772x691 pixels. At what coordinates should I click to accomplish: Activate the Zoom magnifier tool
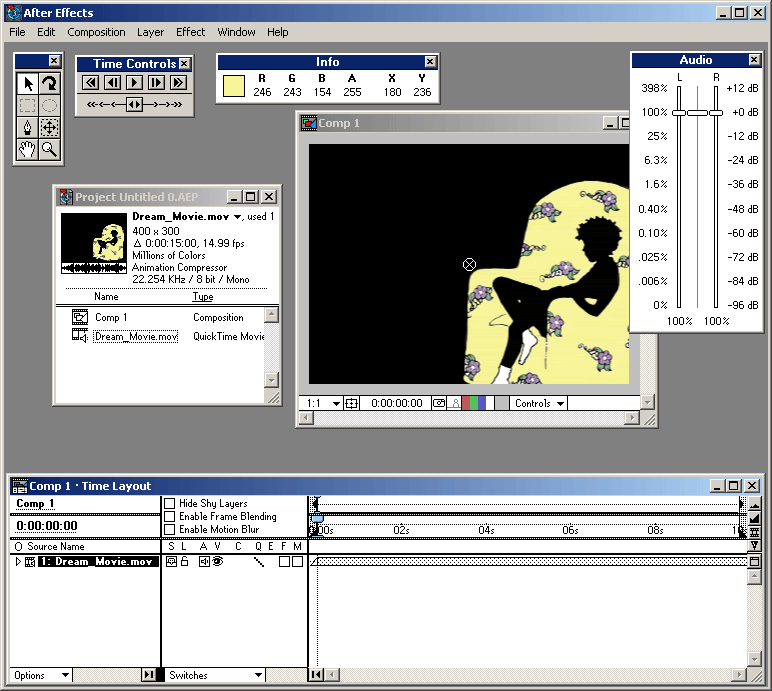pos(49,150)
